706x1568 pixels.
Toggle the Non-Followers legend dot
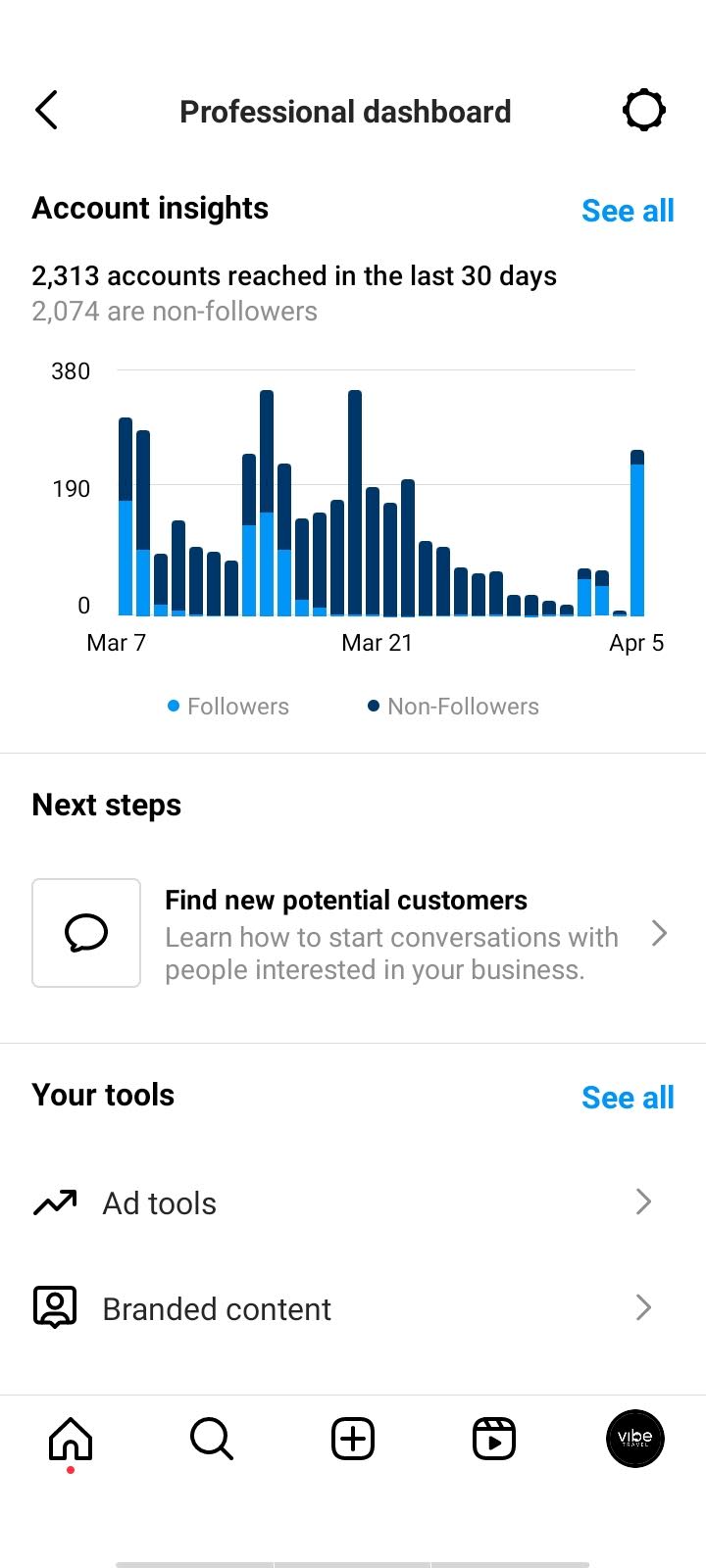(x=374, y=706)
